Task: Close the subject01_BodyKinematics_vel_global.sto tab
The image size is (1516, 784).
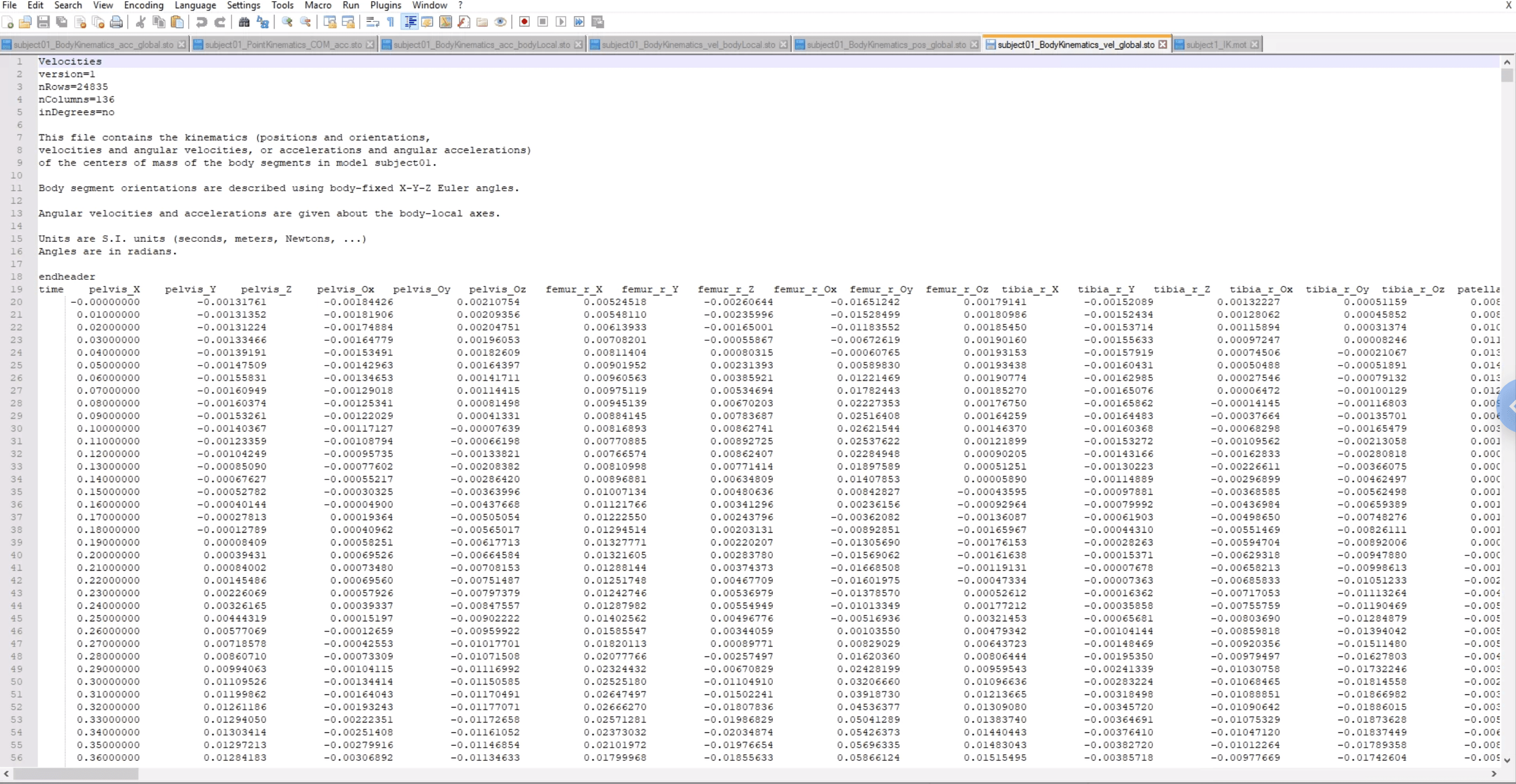Action: [1163, 45]
